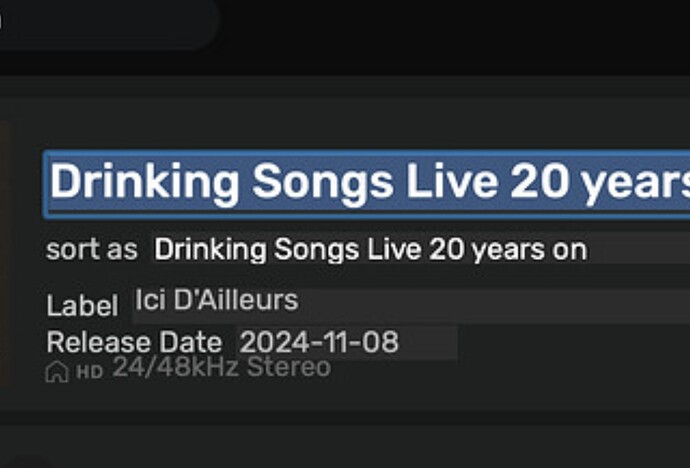Viewport: 690px width, 468px height.
Task: Place cursor after "on" in sort field
Action: tap(588, 250)
